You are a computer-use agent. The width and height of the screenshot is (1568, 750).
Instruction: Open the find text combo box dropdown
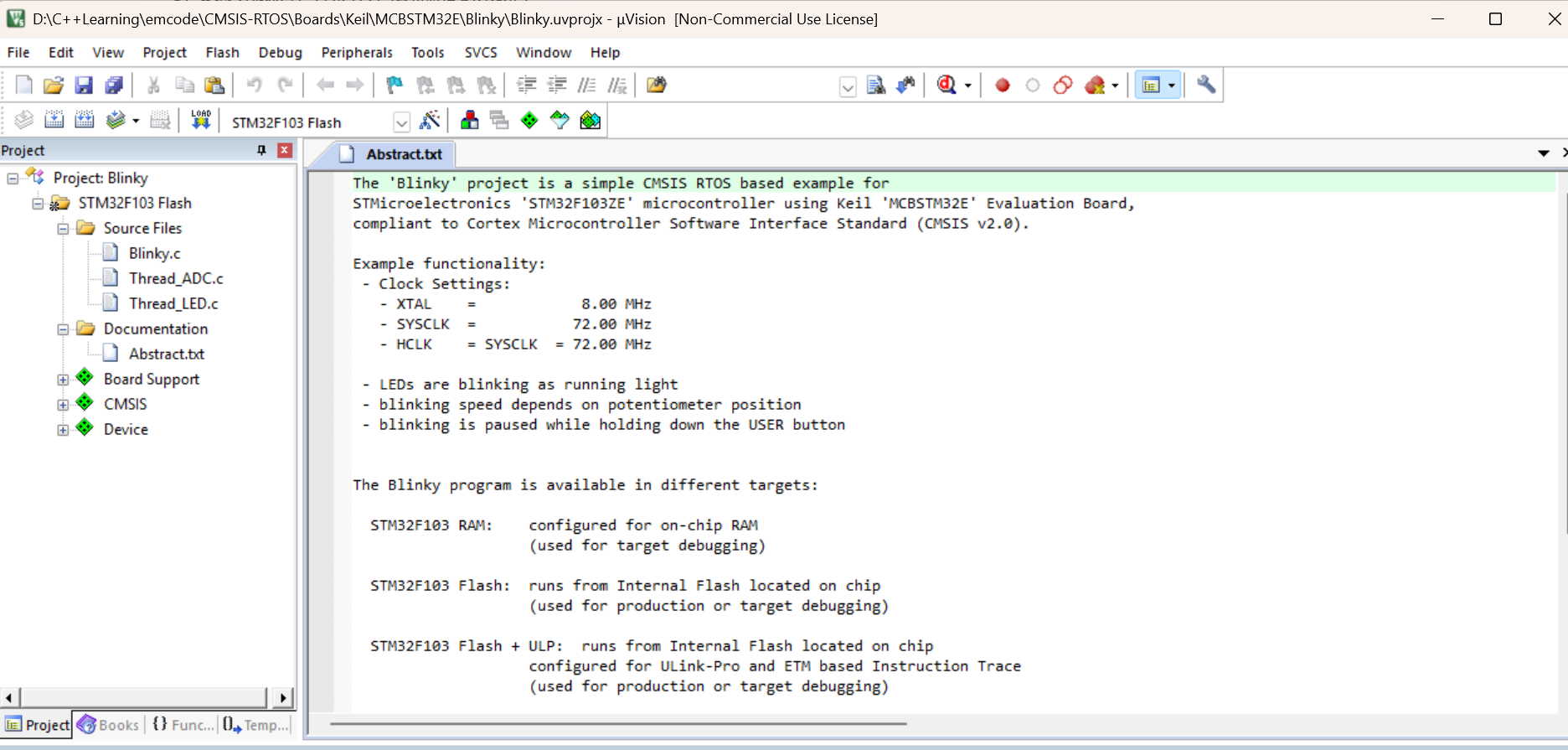pyautogui.click(x=848, y=86)
